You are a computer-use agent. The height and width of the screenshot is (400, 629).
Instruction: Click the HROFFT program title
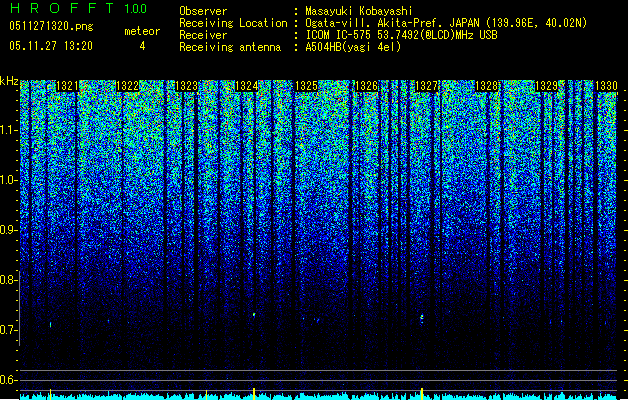point(62,8)
